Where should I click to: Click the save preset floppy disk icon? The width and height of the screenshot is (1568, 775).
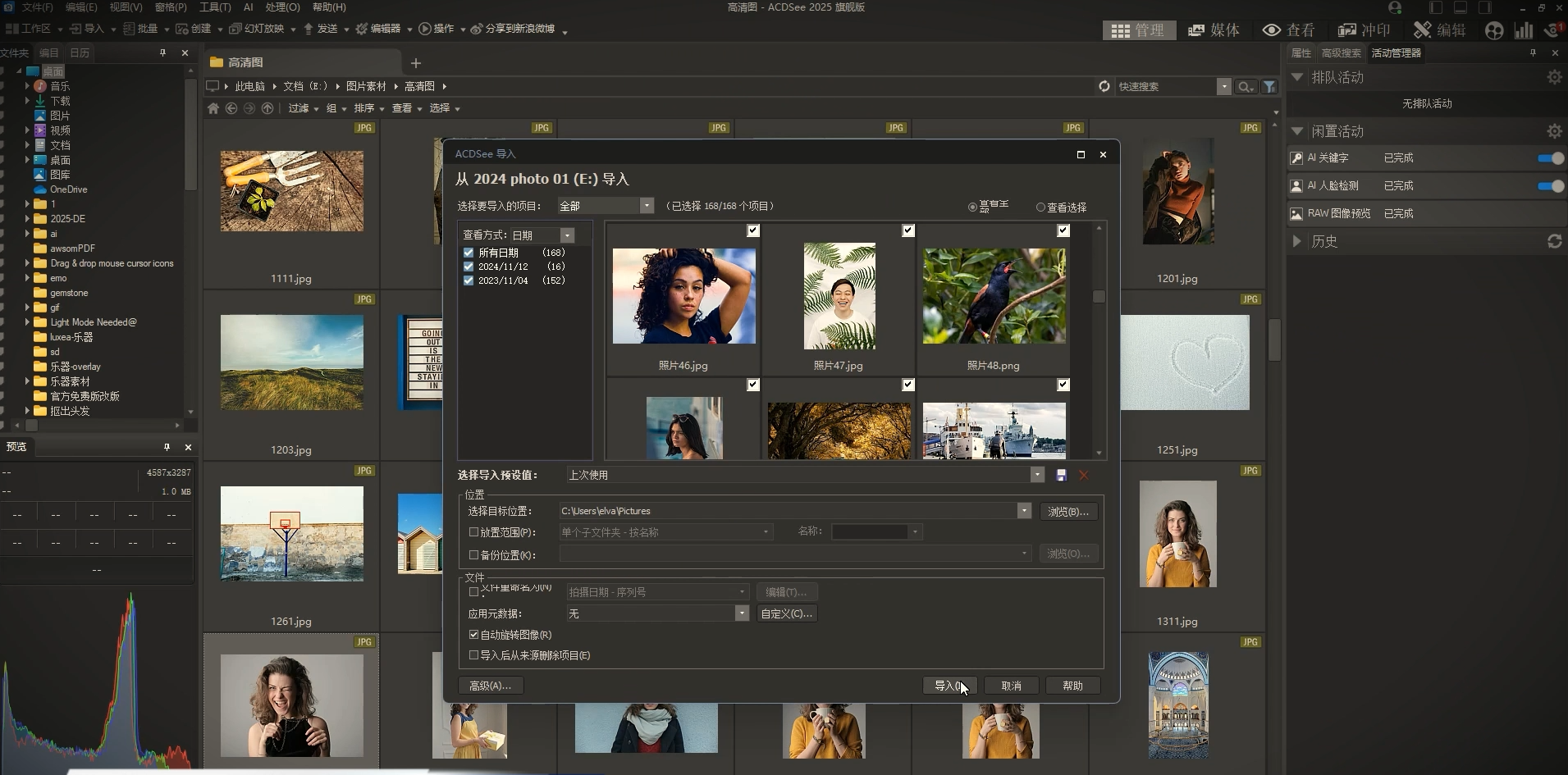[x=1061, y=476]
